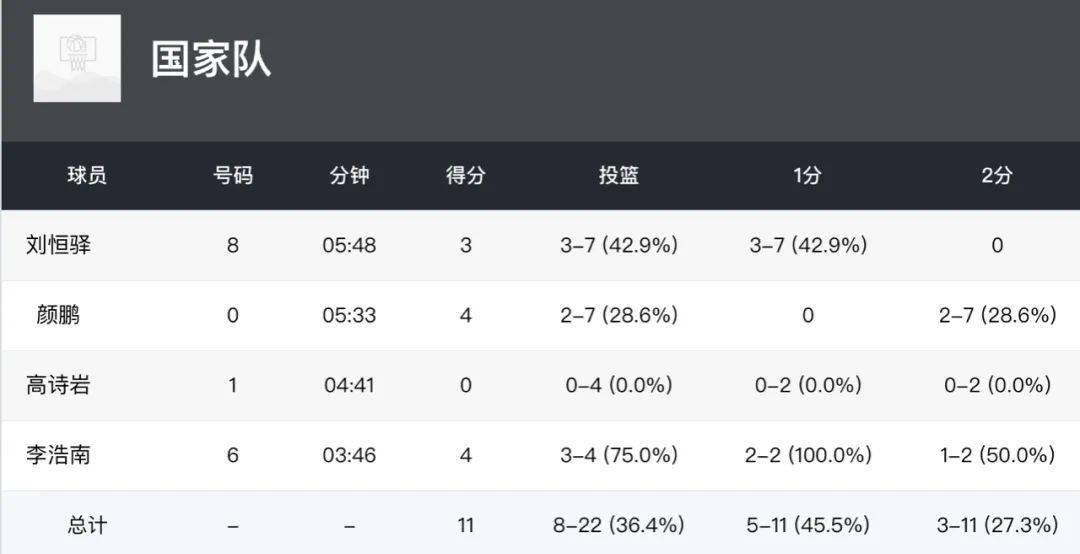Click the team logo placeholder thumbnail
Viewport: 1080px width, 554px height.
point(77,59)
